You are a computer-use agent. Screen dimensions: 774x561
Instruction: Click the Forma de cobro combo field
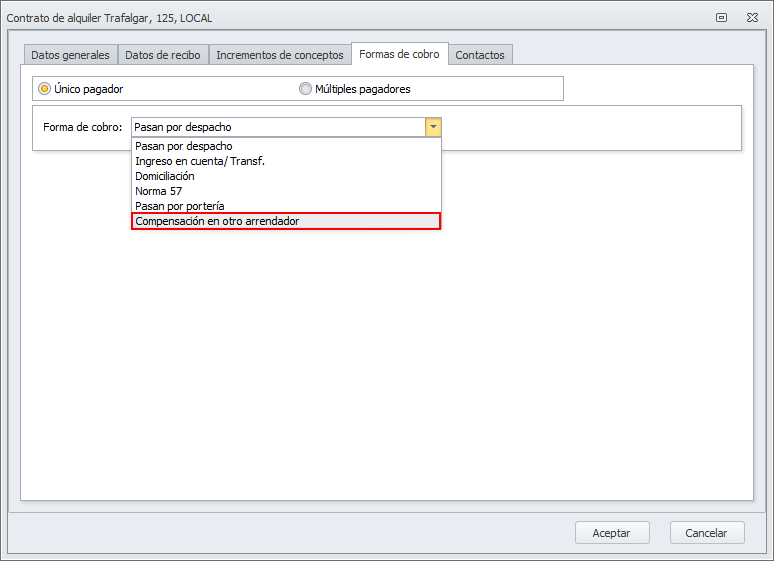click(x=278, y=127)
